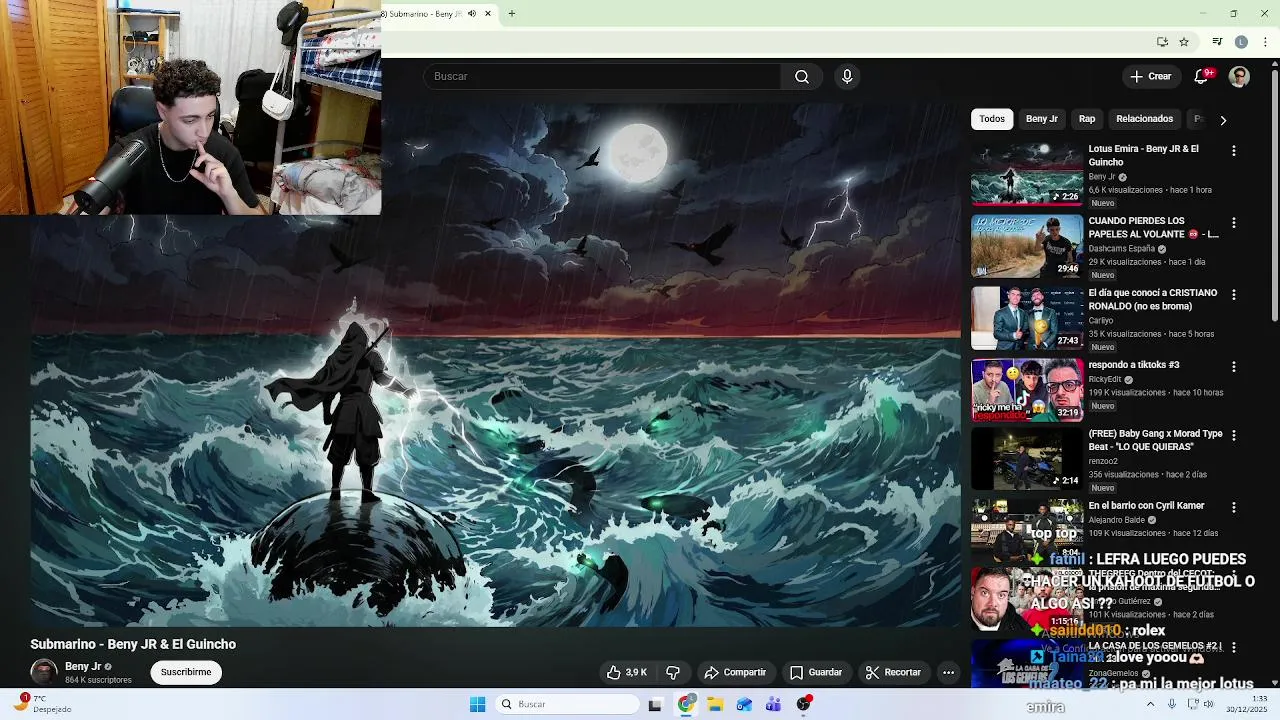Open options for respondo a tiktoks #3
1280x720 pixels.
click(x=1233, y=366)
